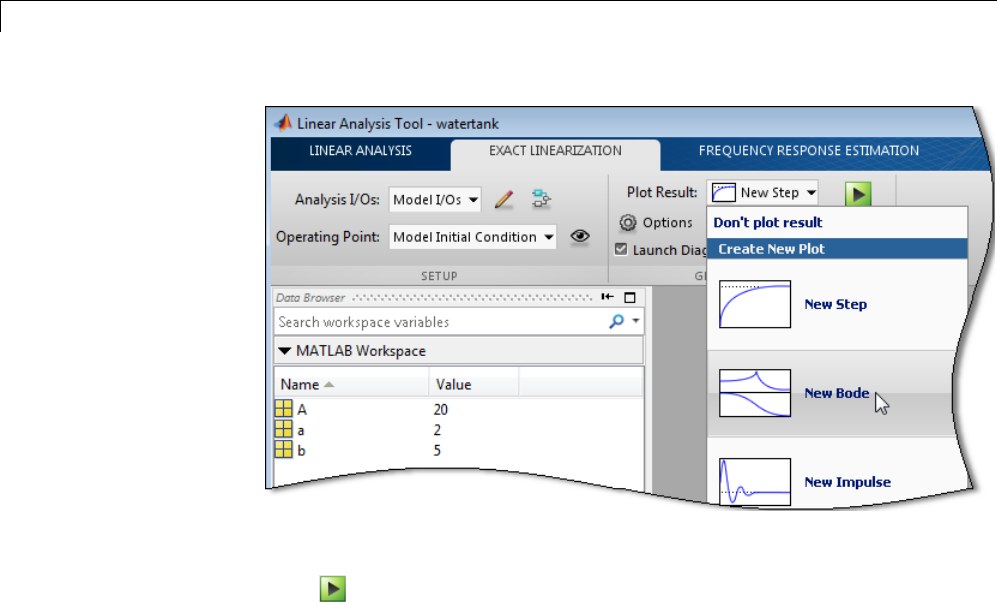Image resolution: width=997 pixels, height=603 pixels.
Task: Choose New Step menu label
Action: click(x=835, y=304)
